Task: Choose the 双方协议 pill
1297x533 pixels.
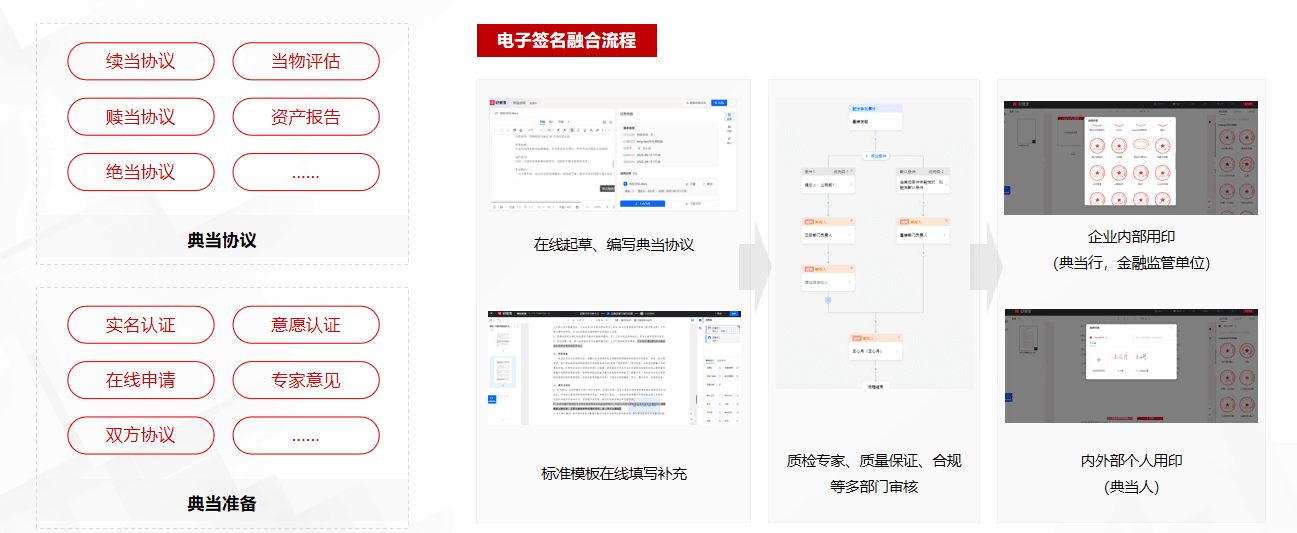Action: tap(141, 435)
